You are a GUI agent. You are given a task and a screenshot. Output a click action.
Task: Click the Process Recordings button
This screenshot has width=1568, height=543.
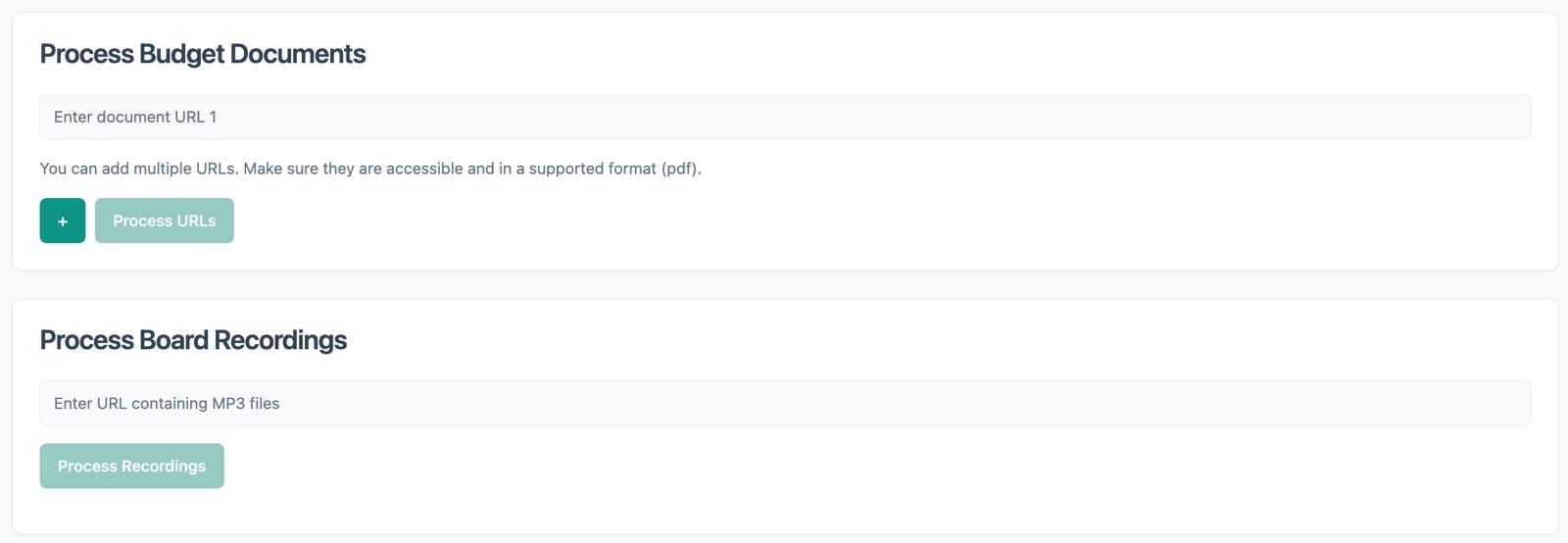click(x=132, y=466)
